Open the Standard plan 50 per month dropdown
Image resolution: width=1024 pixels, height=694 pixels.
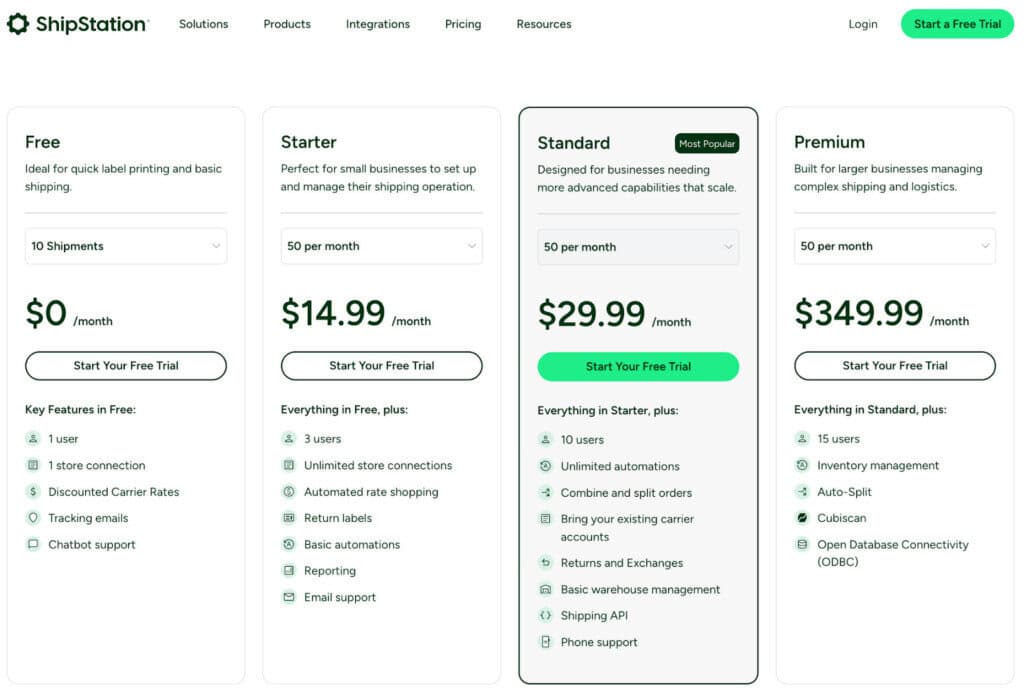click(x=638, y=247)
